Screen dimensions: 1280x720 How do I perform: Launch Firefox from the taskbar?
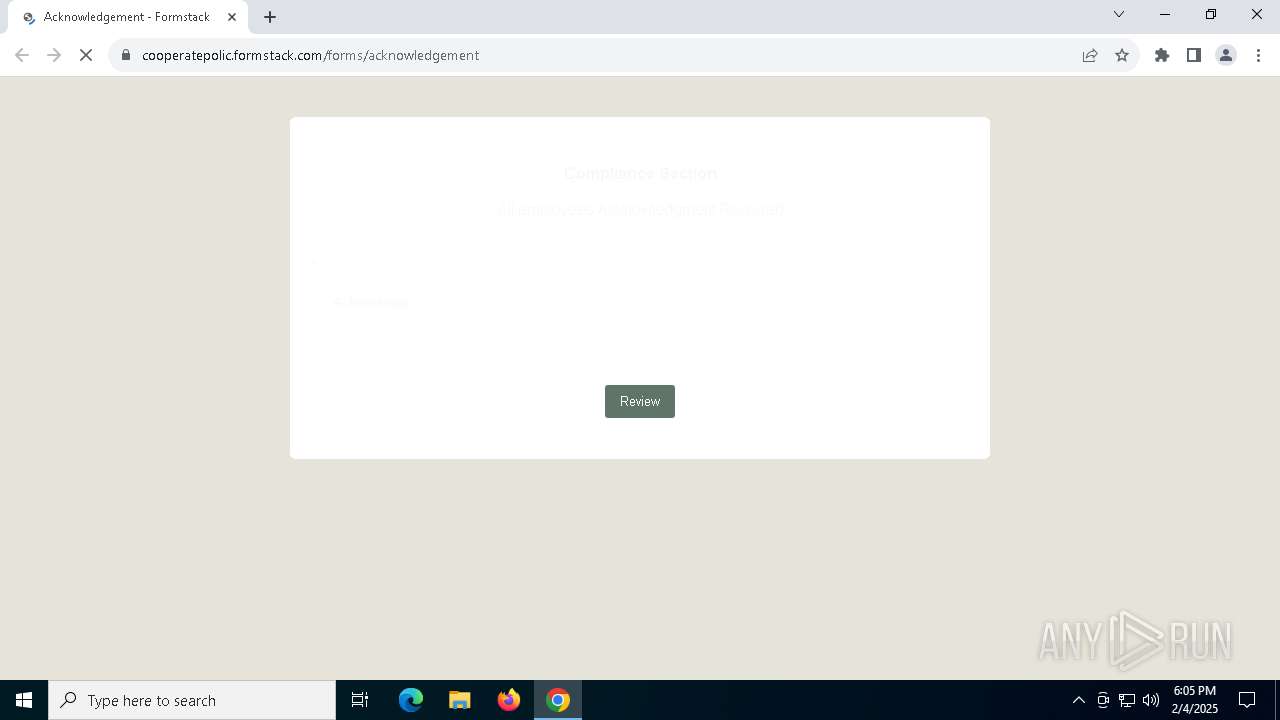(509, 700)
